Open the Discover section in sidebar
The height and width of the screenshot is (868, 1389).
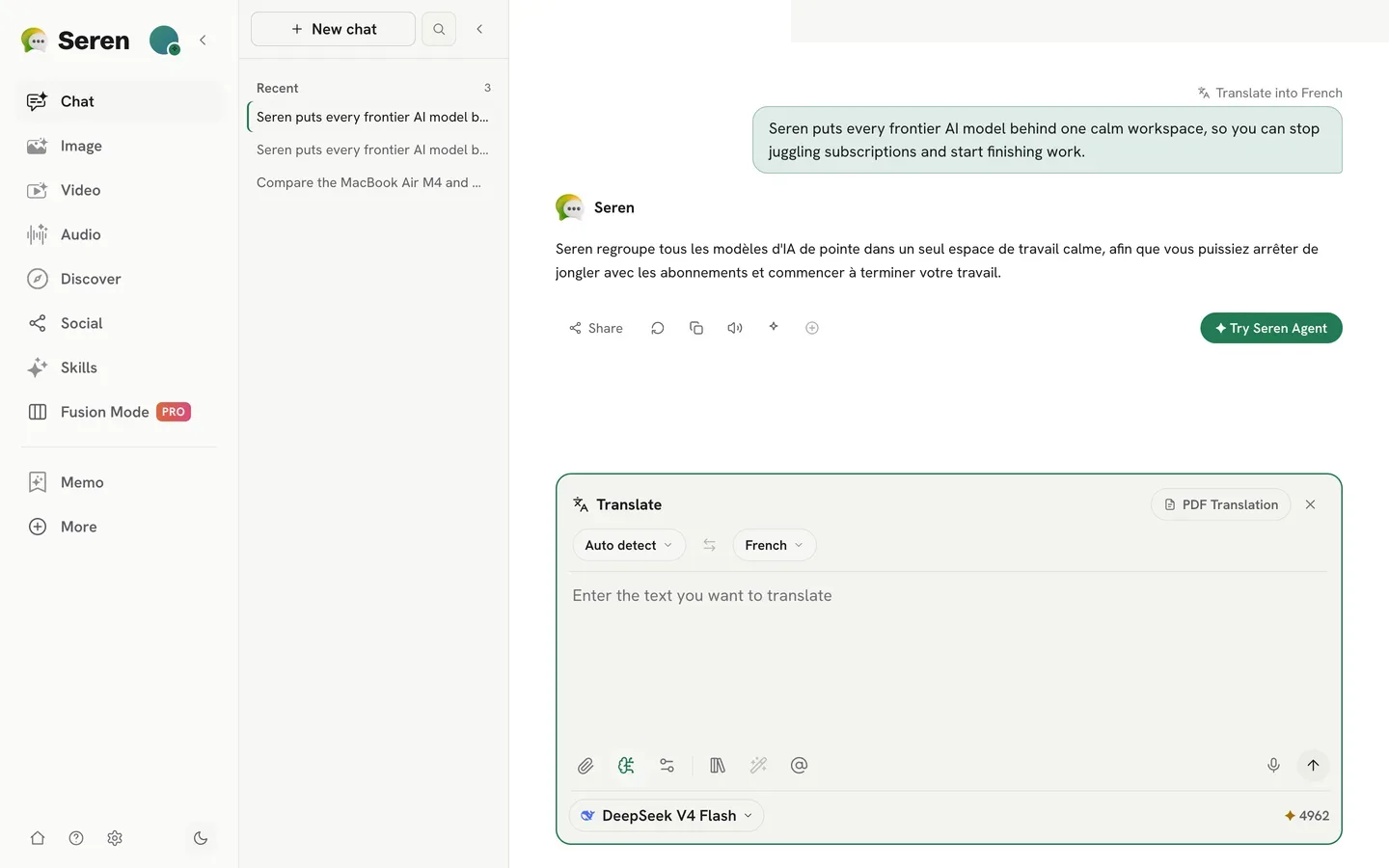[120, 279]
